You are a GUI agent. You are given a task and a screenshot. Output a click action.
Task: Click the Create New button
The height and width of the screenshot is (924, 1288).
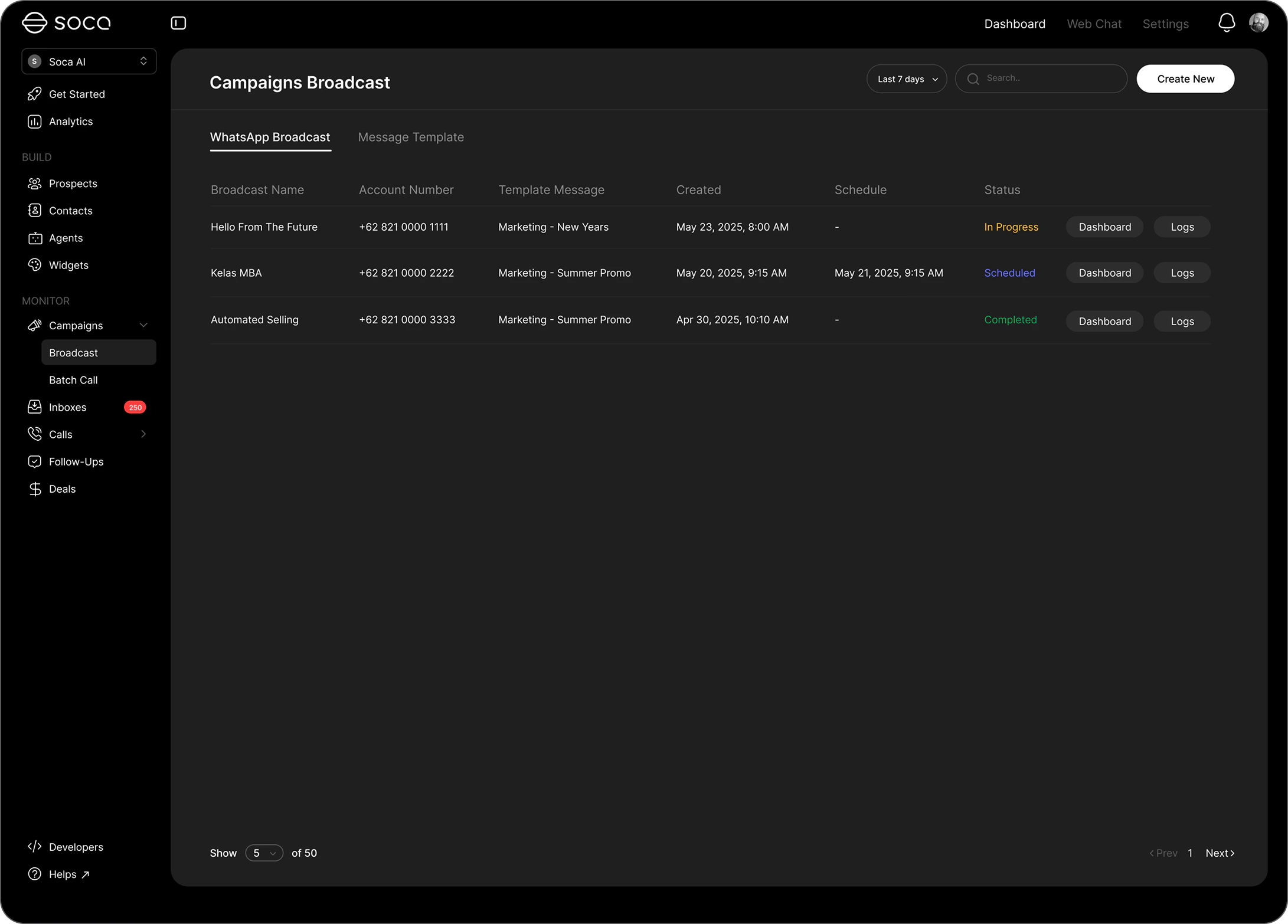point(1185,79)
